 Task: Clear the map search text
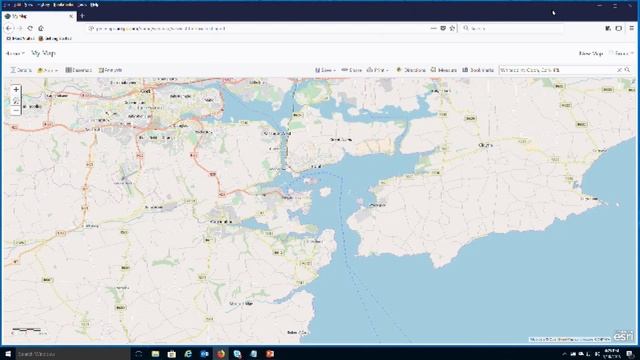point(619,70)
